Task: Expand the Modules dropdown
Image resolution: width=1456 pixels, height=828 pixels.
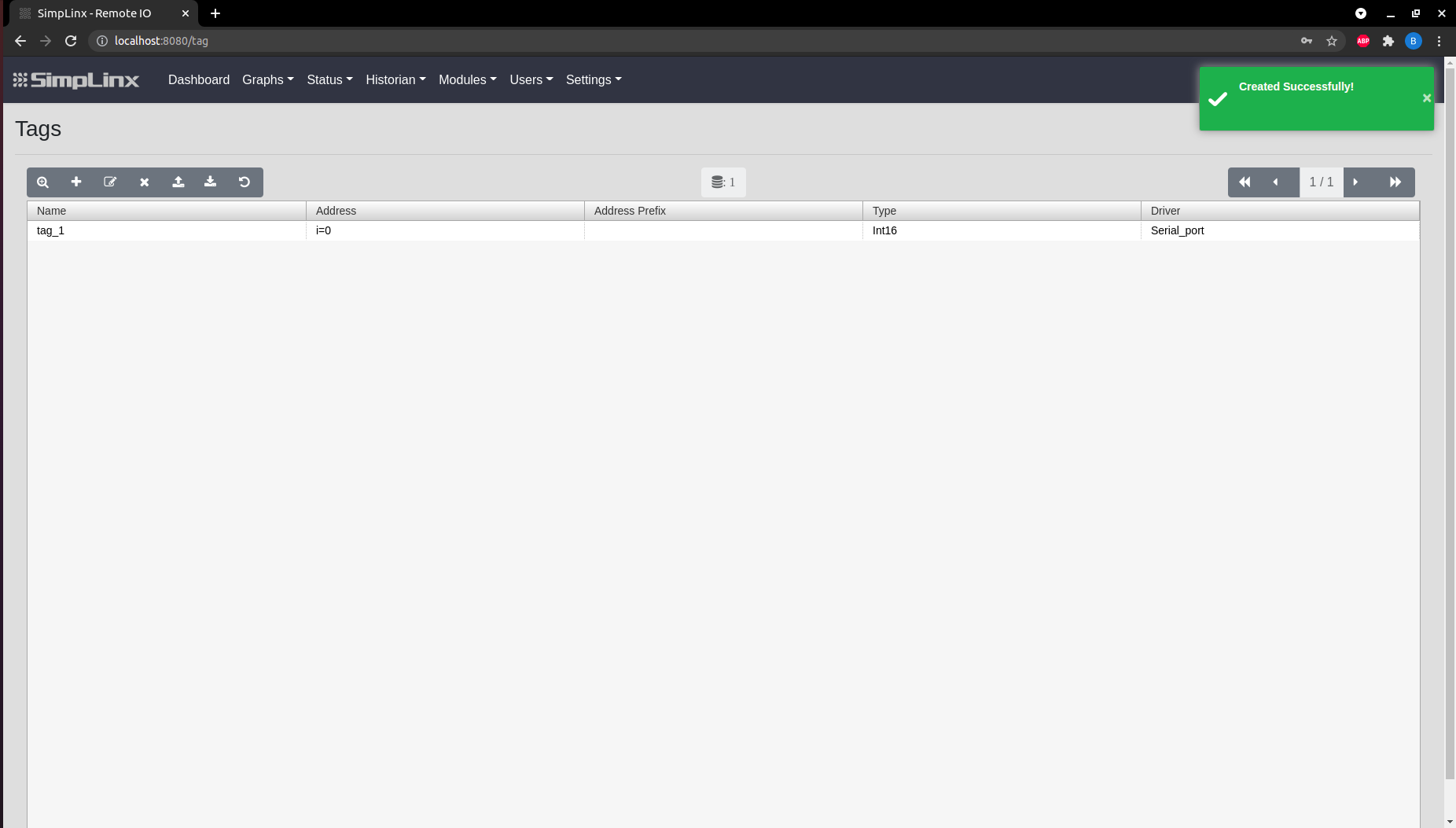Action: pyautogui.click(x=467, y=80)
